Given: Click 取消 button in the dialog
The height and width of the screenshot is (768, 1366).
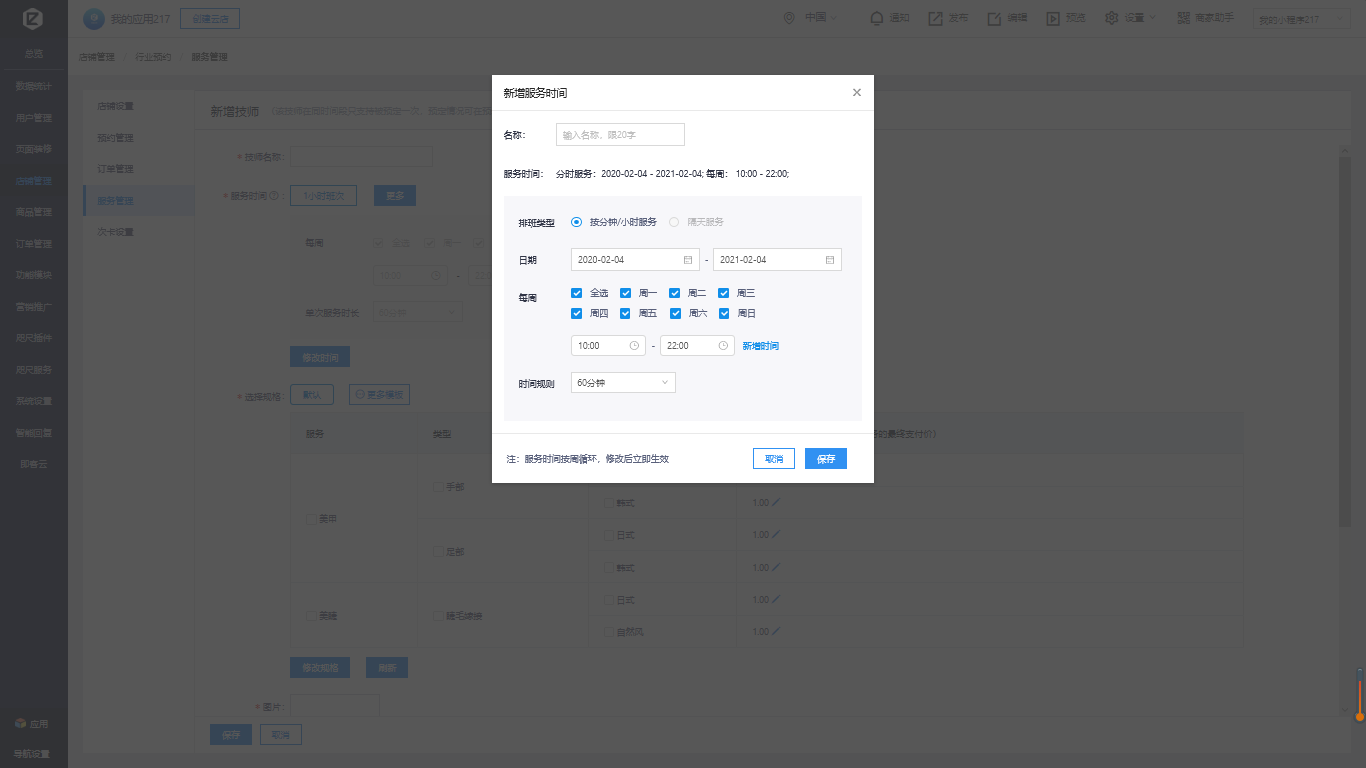Looking at the screenshot, I should click(774, 458).
